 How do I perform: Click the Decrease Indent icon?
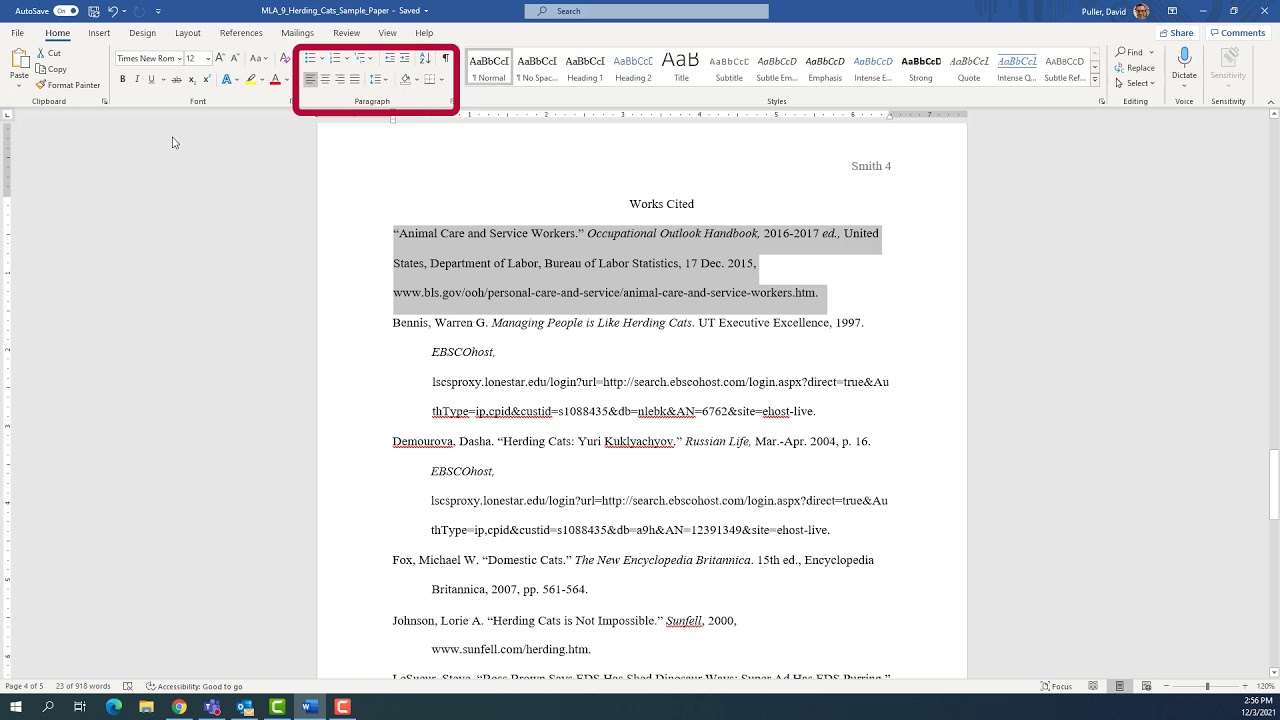[x=390, y=58]
